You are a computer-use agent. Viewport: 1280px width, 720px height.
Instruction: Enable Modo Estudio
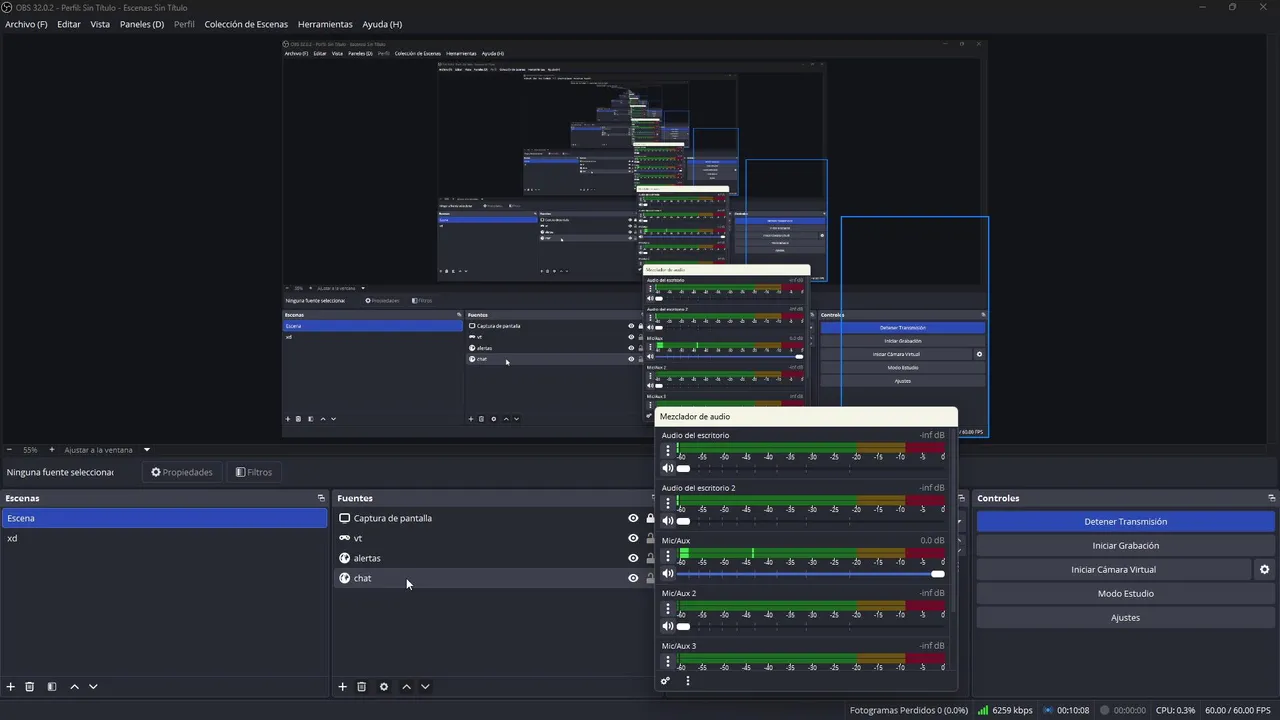point(1125,594)
